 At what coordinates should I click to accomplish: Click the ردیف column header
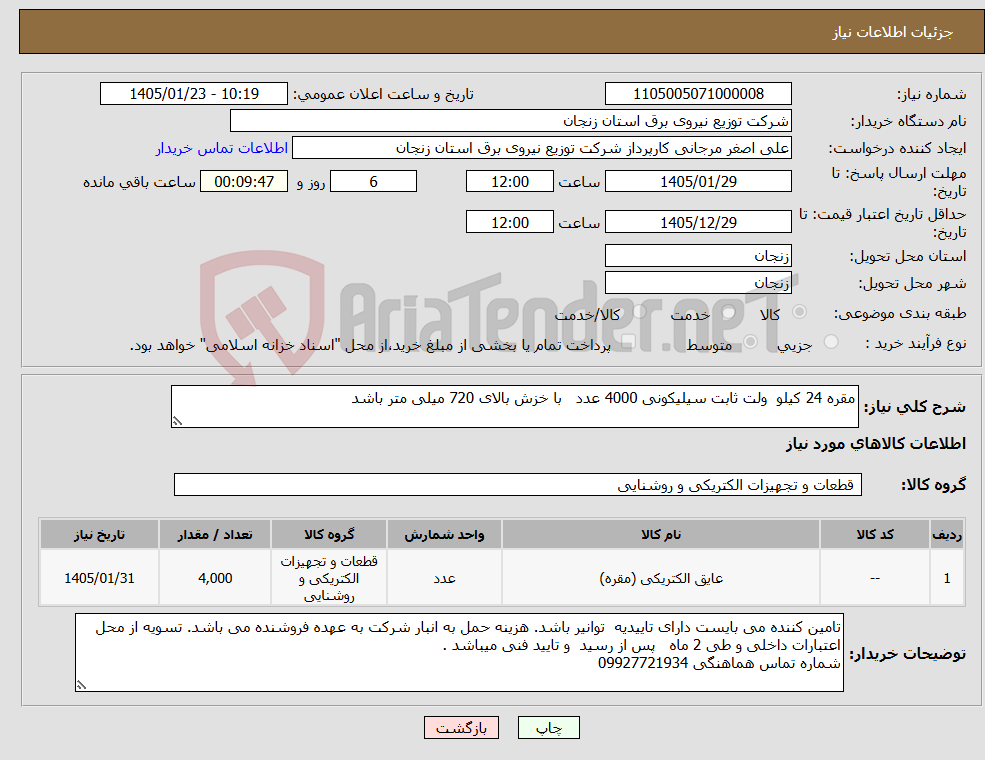pyautogui.click(x=947, y=535)
